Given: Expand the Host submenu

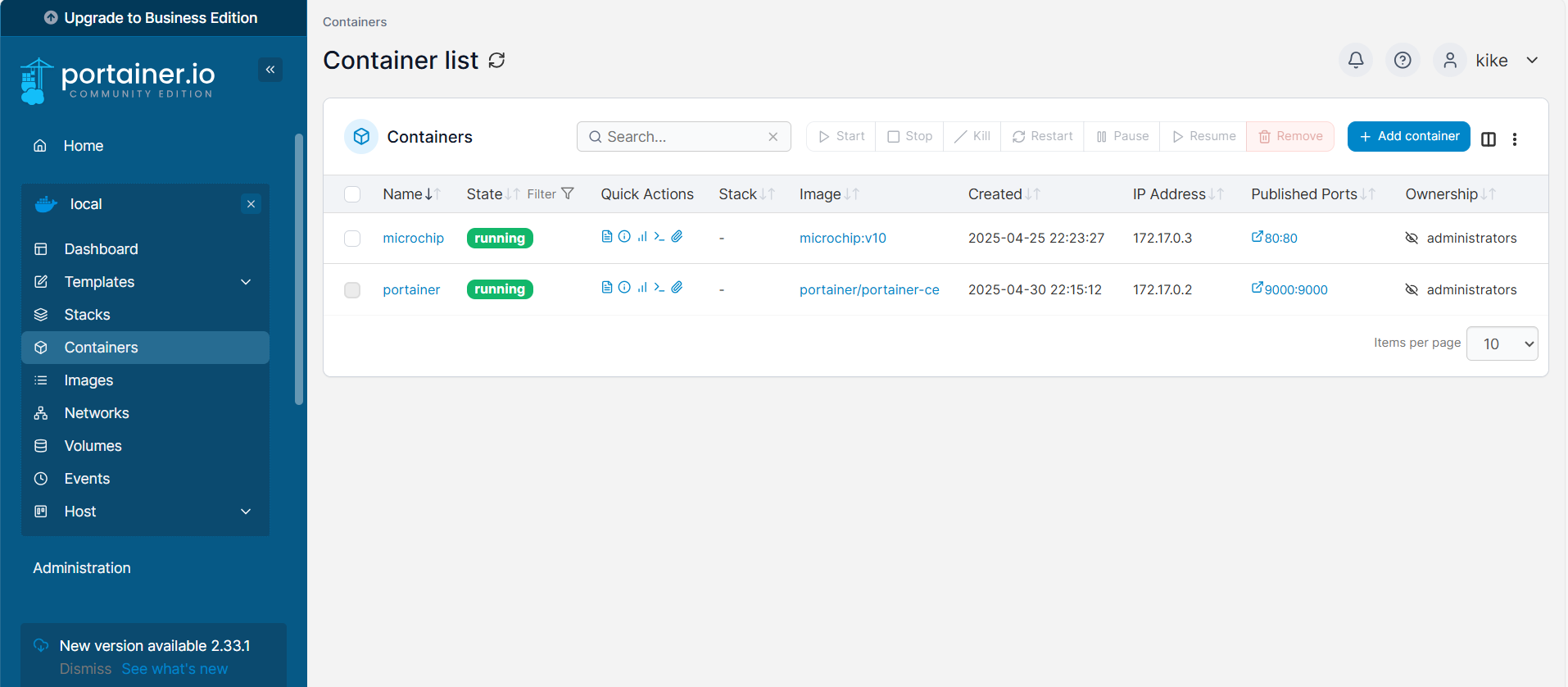Looking at the screenshot, I should (x=246, y=512).
